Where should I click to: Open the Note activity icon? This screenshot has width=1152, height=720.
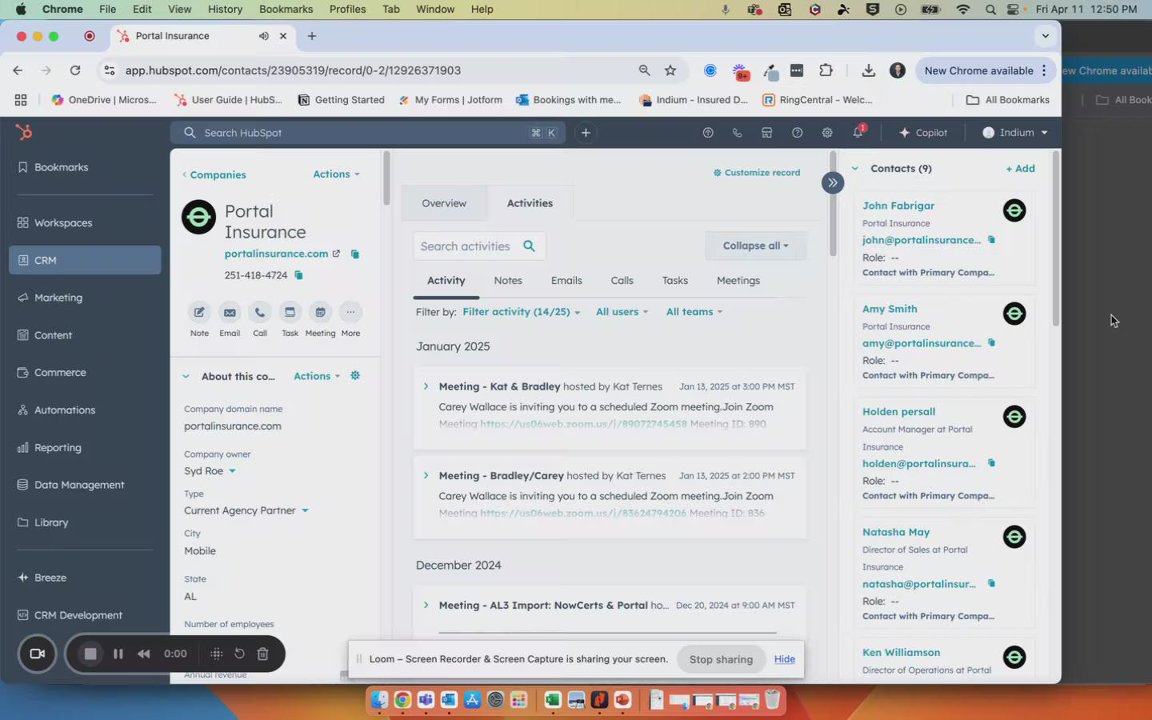pyautogui.click(x=199, y=312)
